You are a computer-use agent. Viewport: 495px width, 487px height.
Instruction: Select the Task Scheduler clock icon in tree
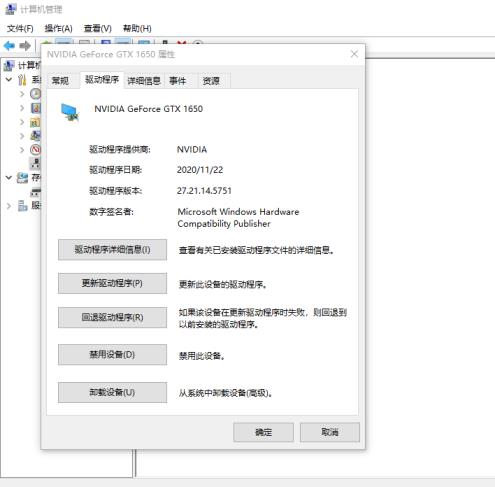tap(35, 94)
